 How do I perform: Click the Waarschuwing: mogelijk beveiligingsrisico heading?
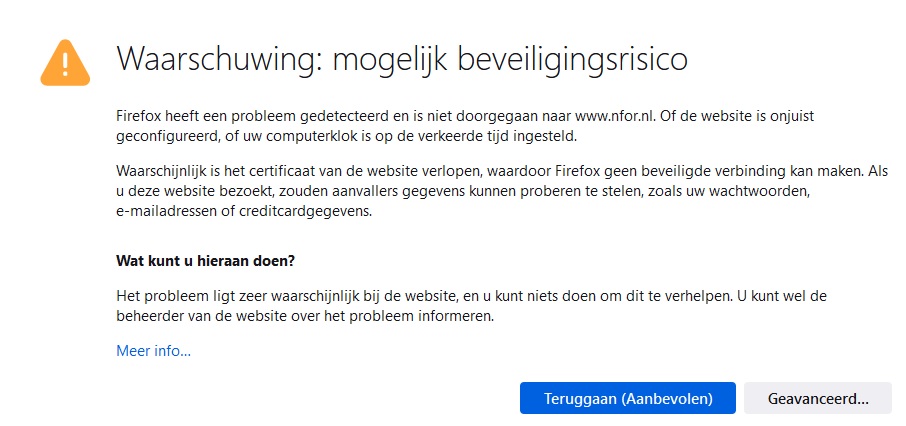click(402, 59)
